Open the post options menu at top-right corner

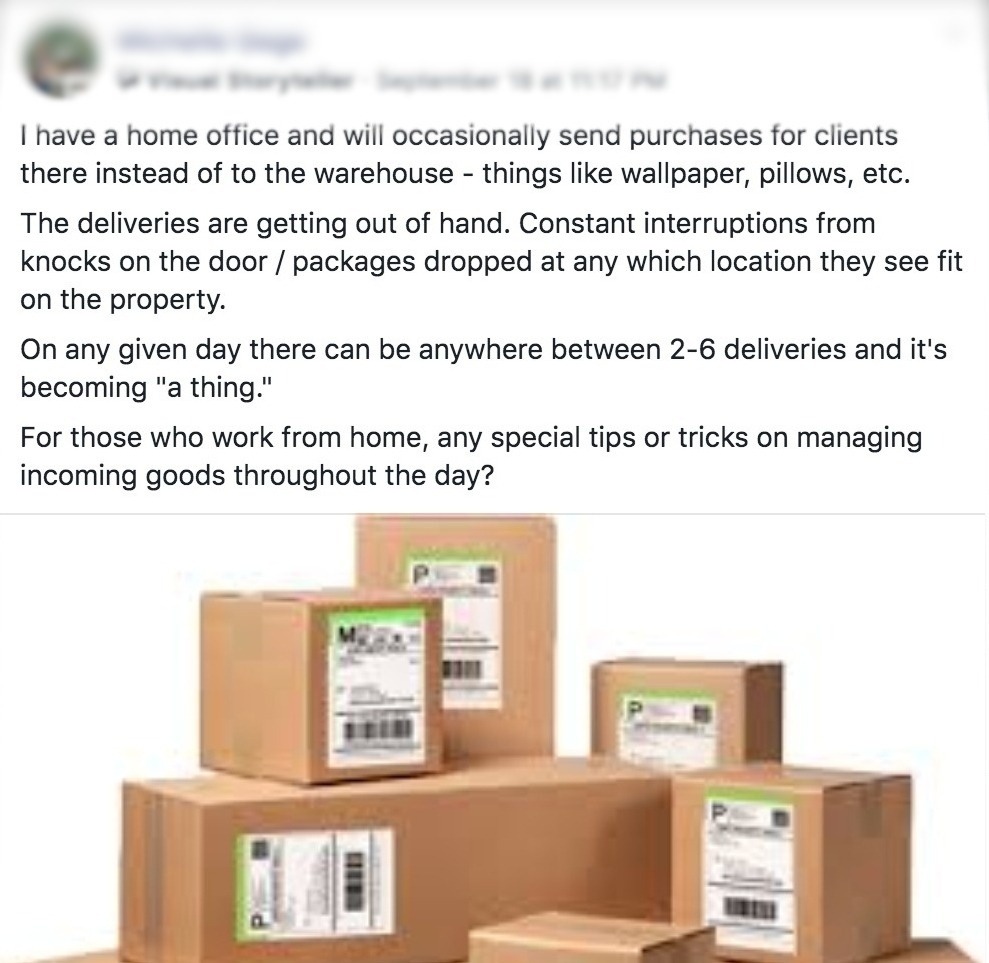point(958,37)
